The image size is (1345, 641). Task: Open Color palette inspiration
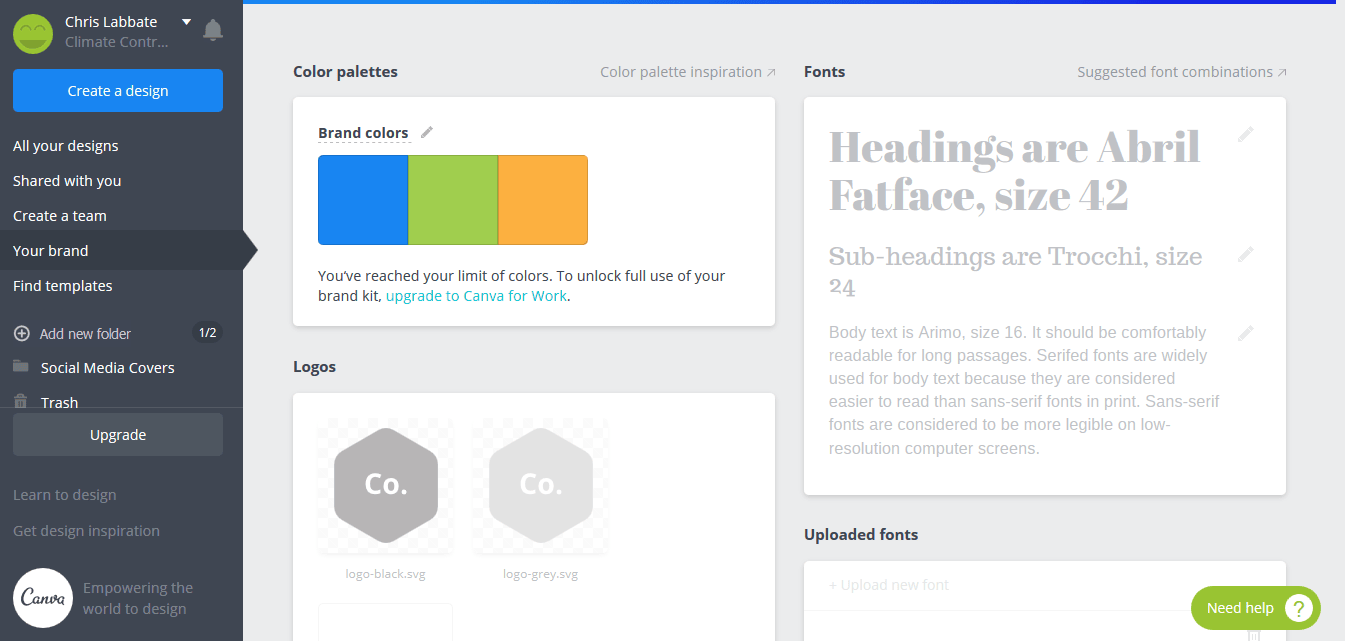pos(681,71)
